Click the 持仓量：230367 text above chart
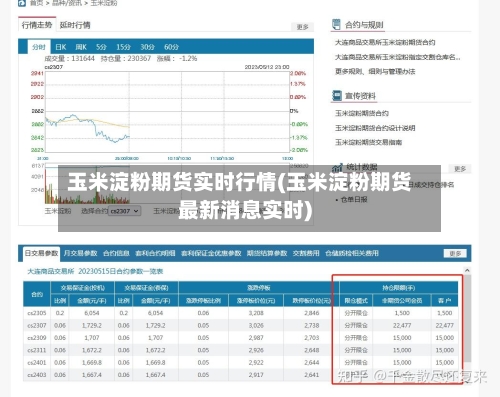Viewport: 500px width, 397px height. (126, 59)
